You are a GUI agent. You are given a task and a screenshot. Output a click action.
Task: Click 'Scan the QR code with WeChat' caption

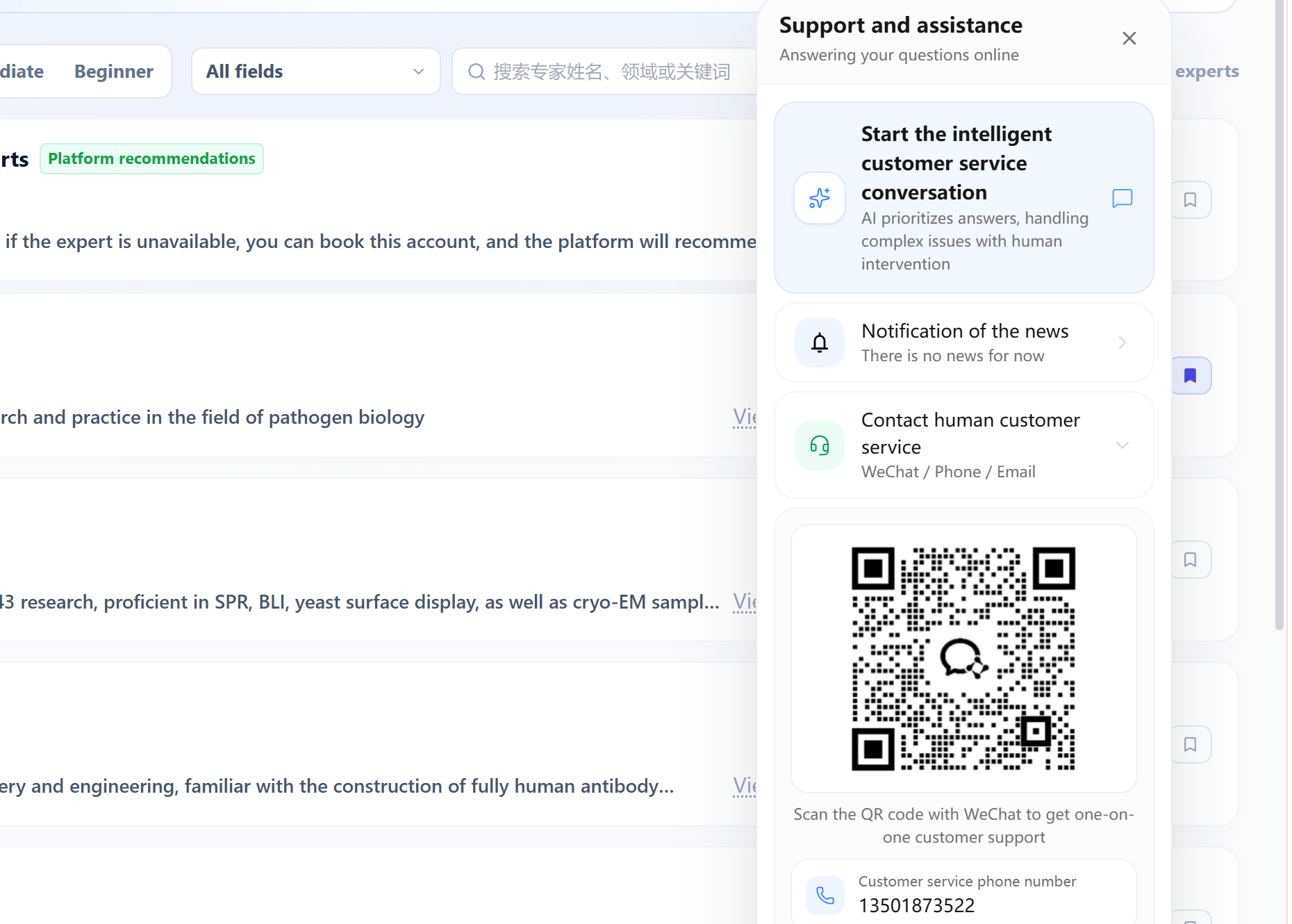[964, 825]
